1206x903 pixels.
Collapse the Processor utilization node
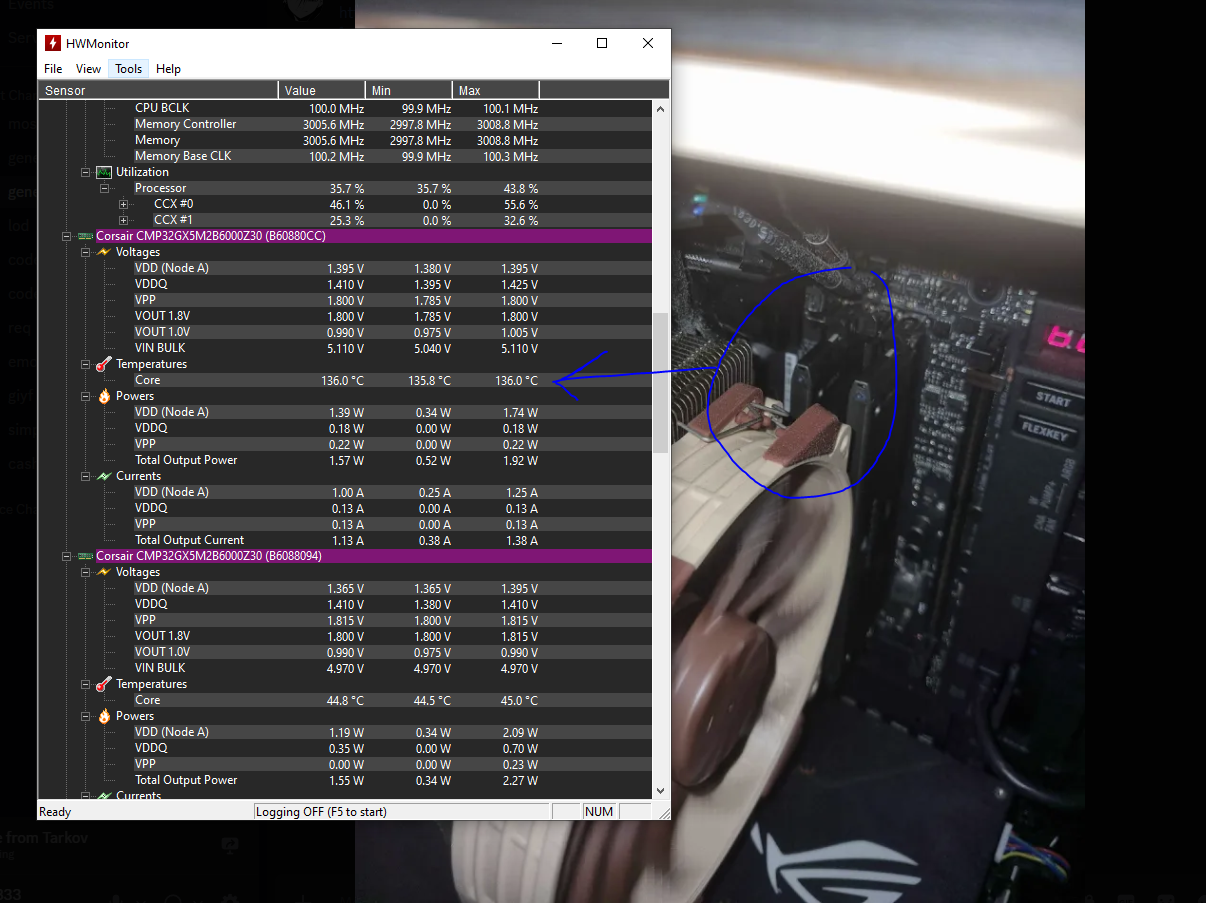coord(105,188)
